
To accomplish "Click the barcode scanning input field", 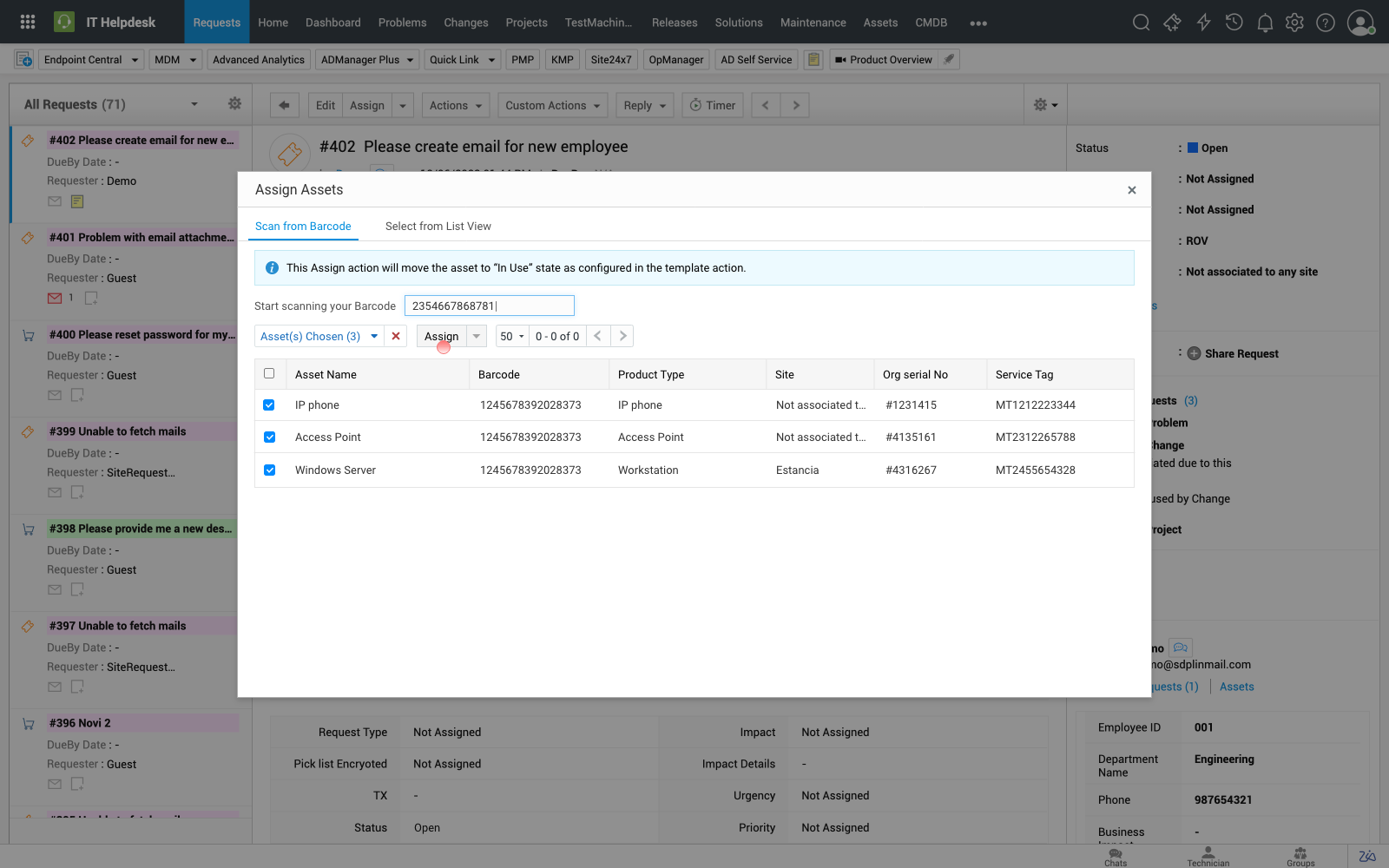I will [489, 306].
